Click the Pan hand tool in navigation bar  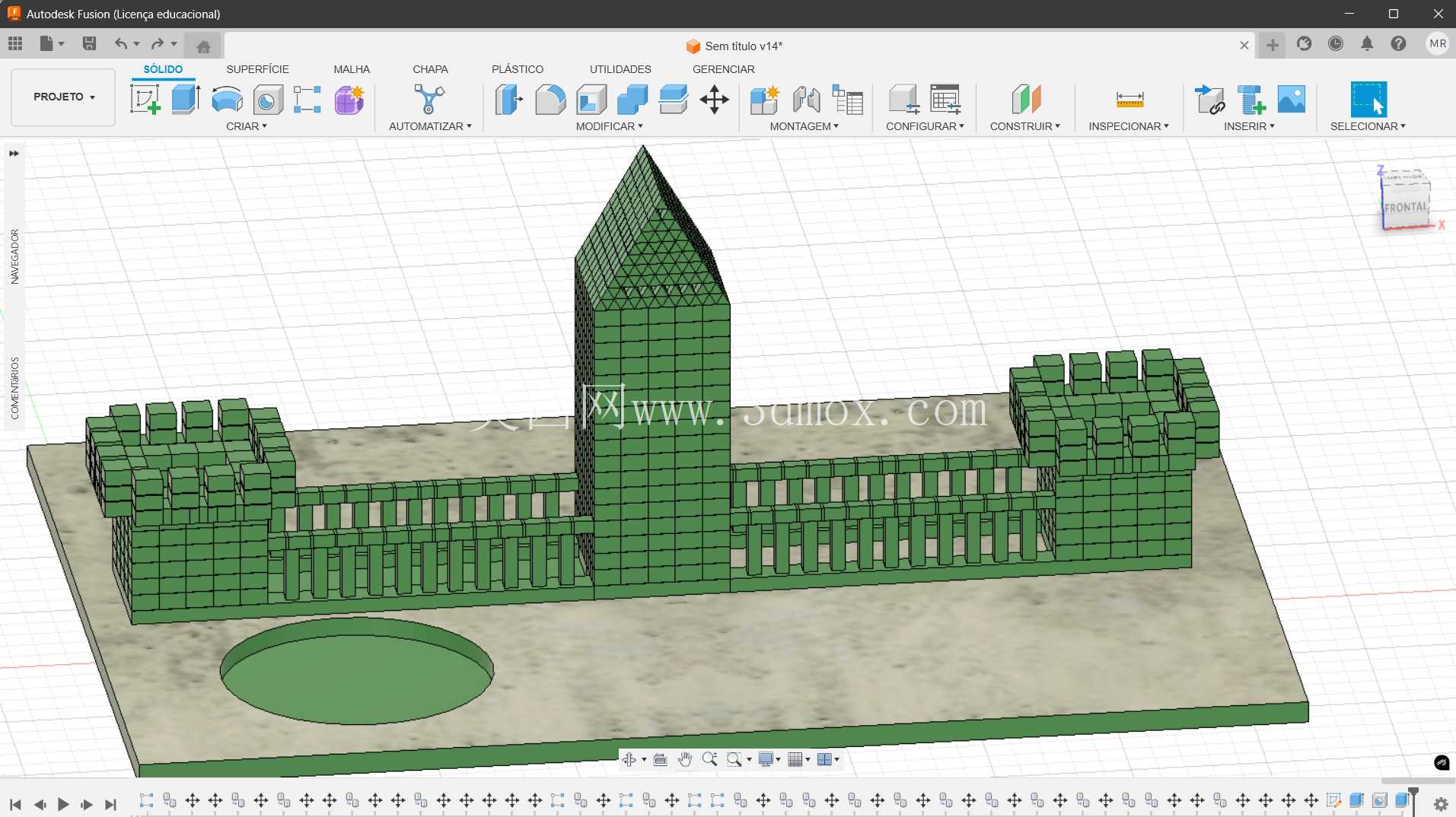(685, 759)
